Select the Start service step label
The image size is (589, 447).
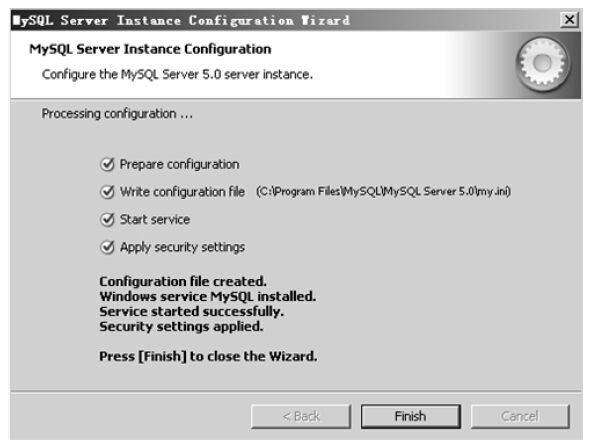(155, 219)
